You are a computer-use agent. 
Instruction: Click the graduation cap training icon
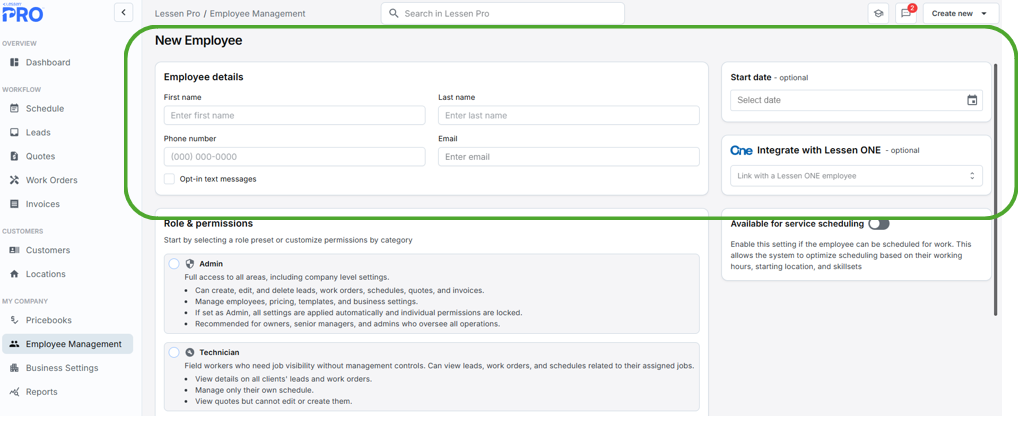878,14
